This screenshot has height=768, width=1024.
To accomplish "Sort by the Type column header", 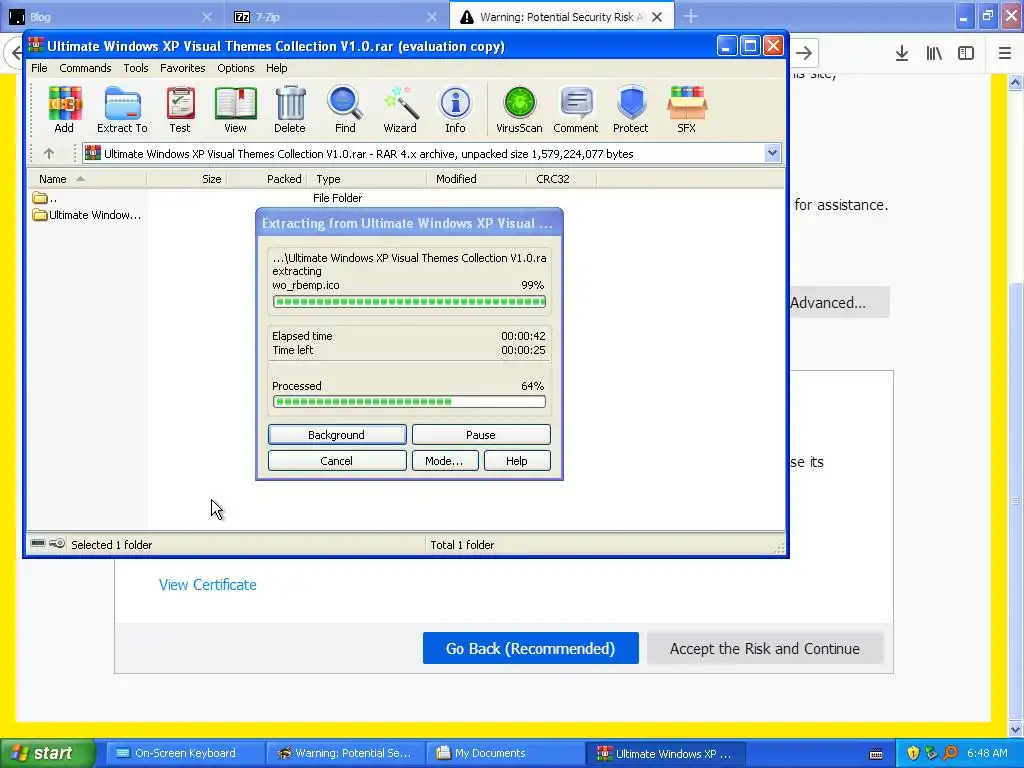I will click(x=366, y=179).
